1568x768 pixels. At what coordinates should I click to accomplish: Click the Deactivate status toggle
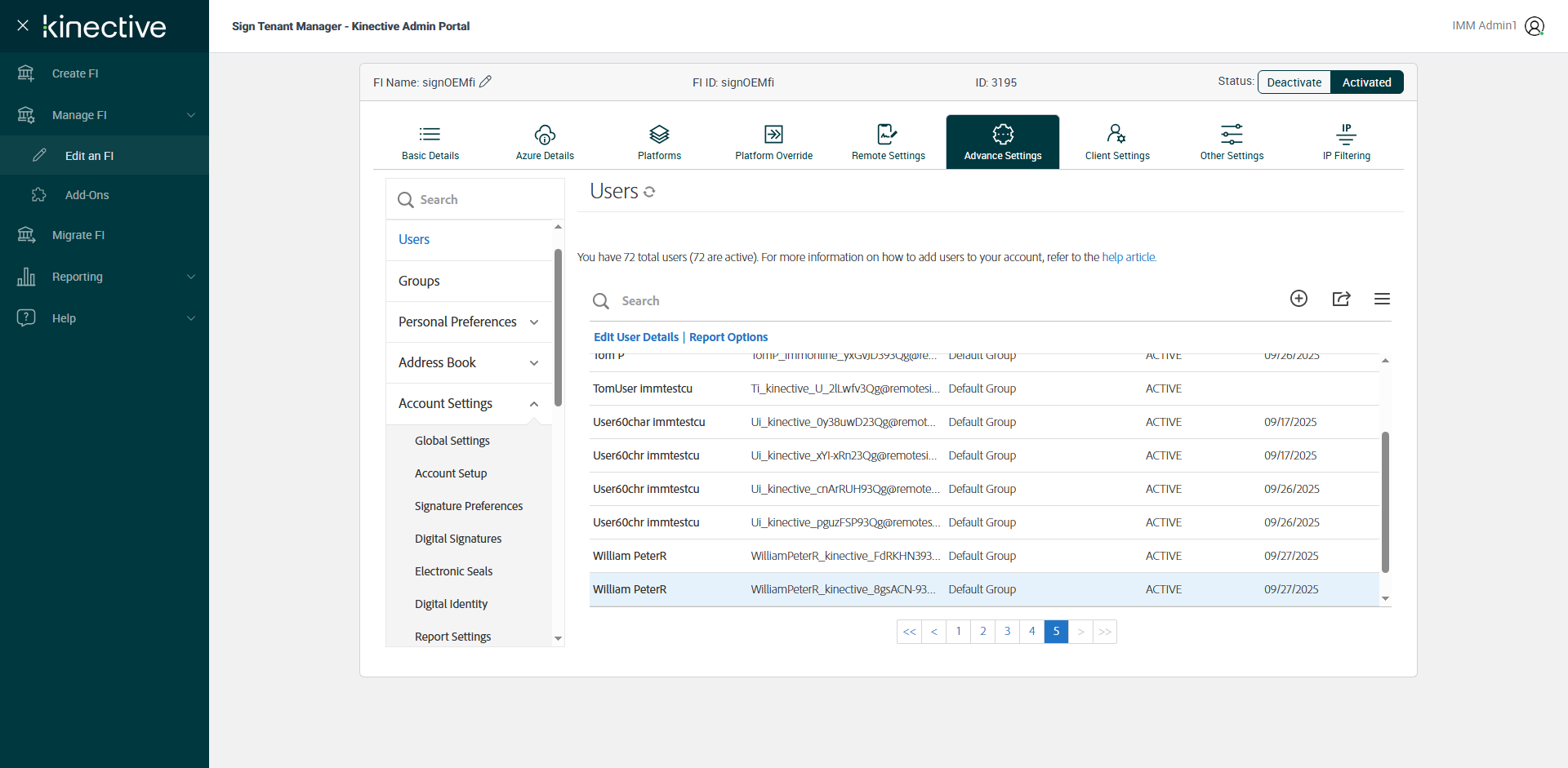tap(1294, 82)
